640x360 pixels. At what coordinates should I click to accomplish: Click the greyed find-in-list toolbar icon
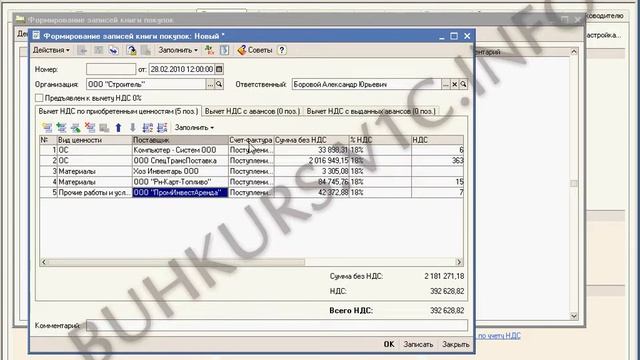(x=83, y=50)
